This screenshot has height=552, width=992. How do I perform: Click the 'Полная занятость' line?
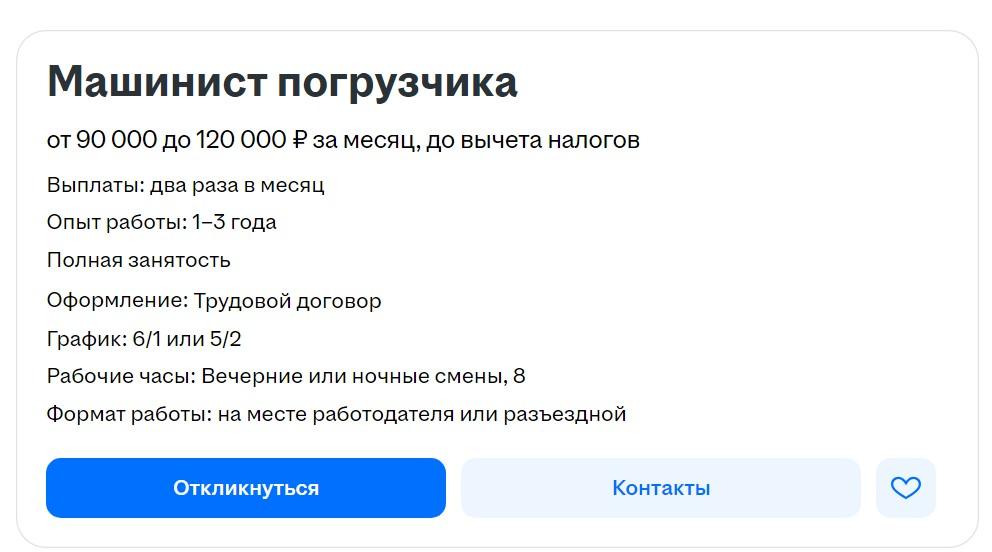click(139, 261)
